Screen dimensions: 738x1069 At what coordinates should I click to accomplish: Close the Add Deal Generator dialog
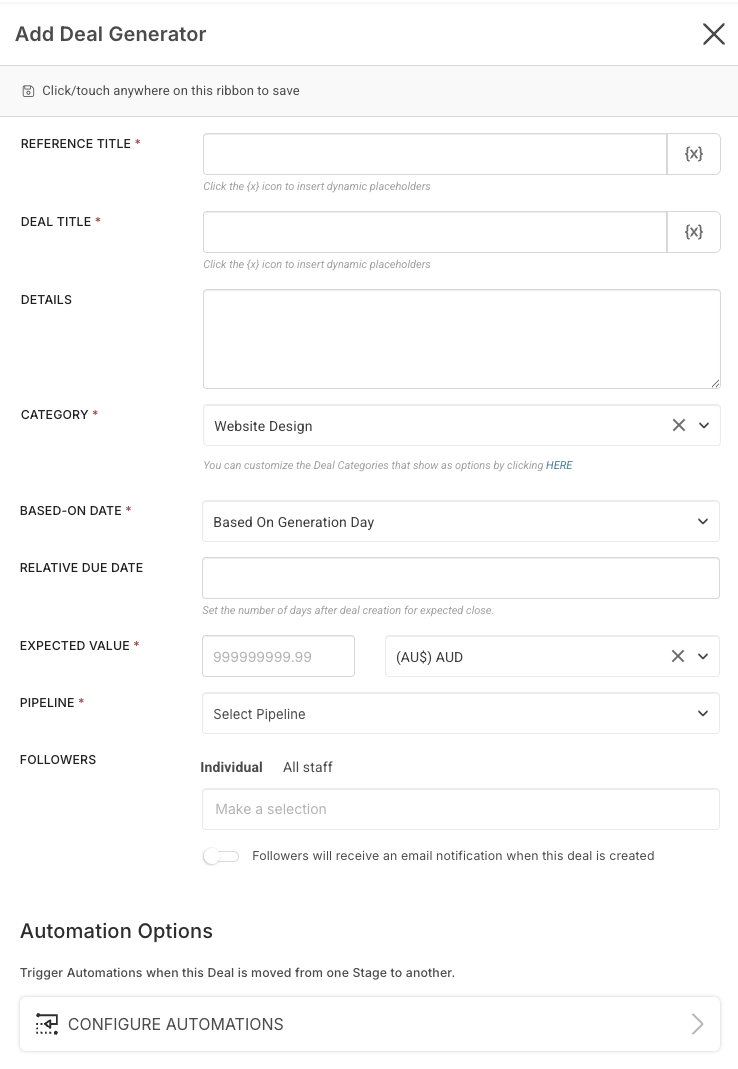click(713, 33)
